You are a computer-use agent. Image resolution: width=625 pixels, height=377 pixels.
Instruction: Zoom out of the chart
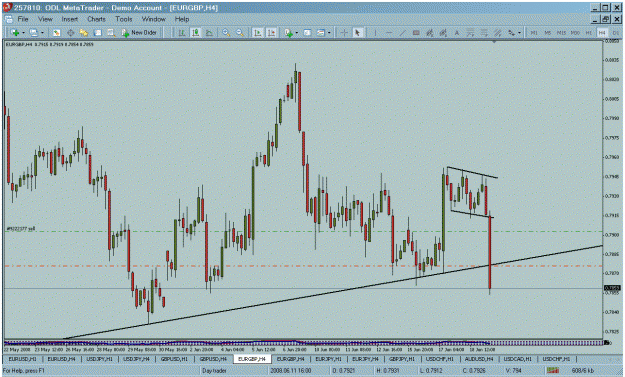click(x=240, y=33)
